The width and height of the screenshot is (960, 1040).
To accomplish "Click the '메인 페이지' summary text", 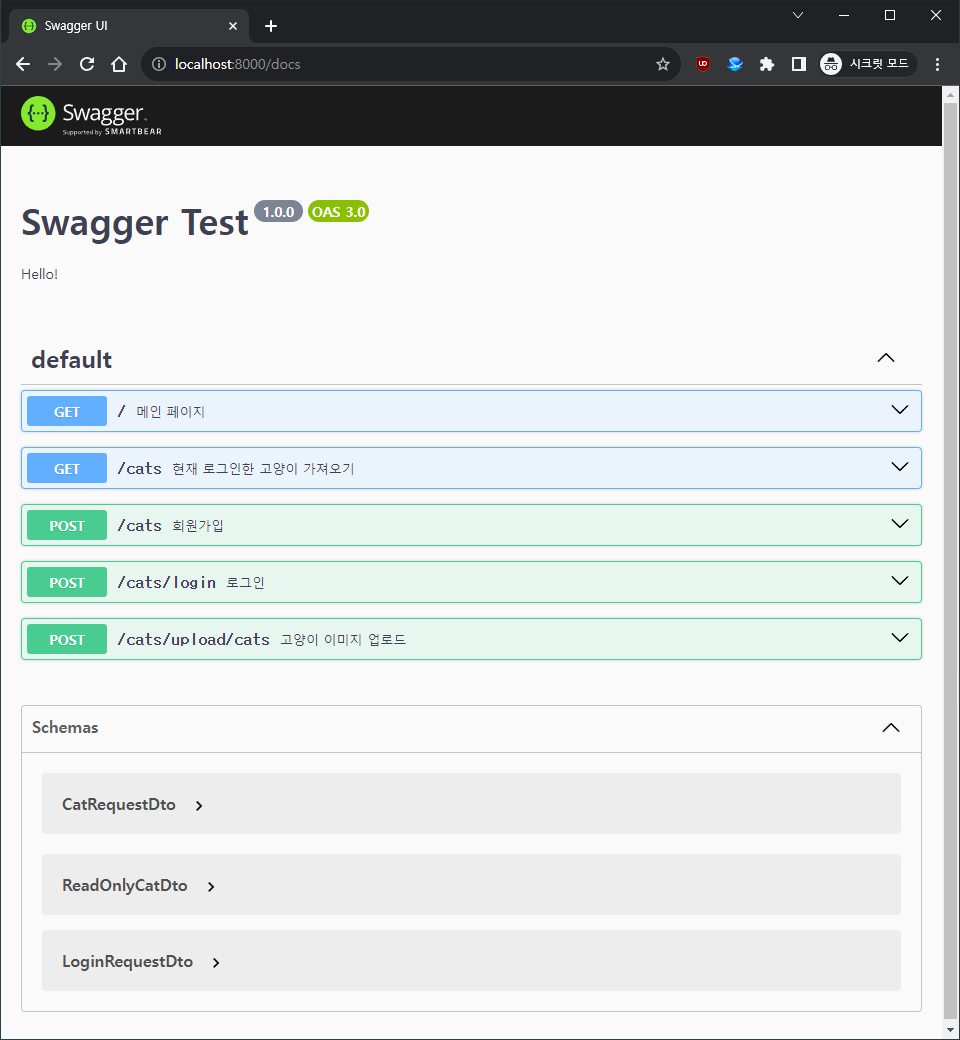I will coord(171,411).
